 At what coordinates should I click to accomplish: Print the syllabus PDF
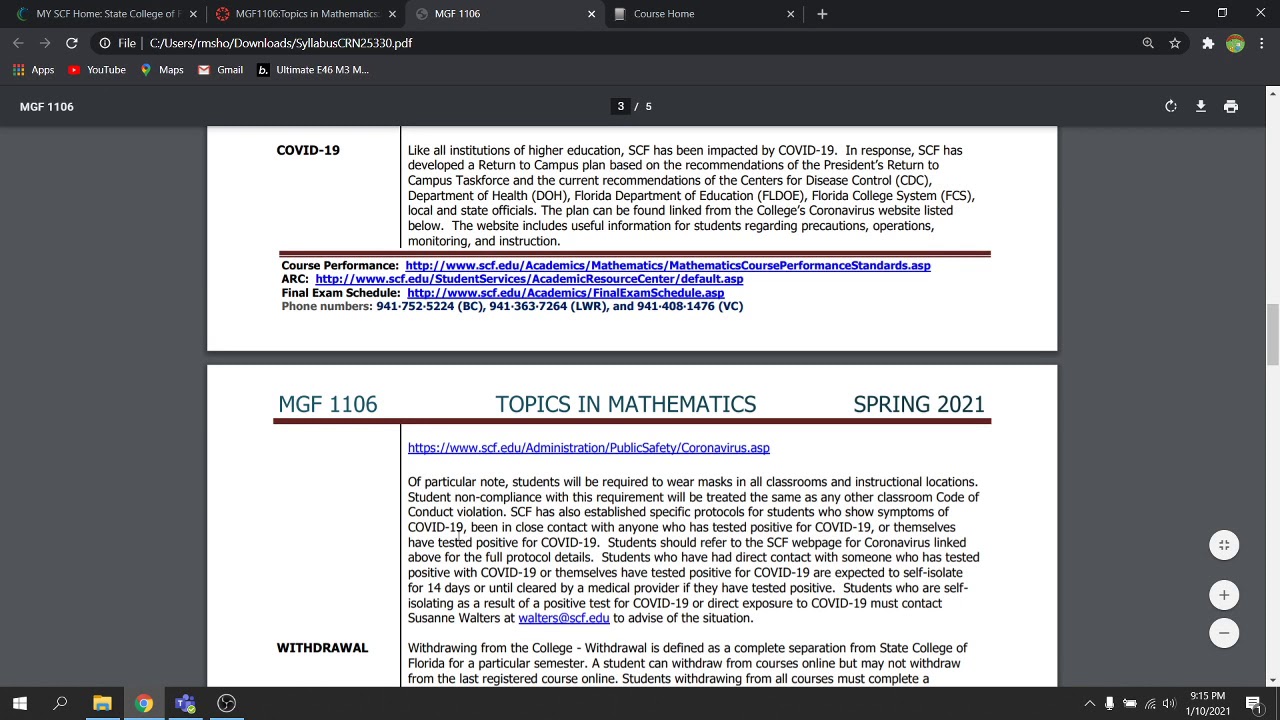(1231, 106)
